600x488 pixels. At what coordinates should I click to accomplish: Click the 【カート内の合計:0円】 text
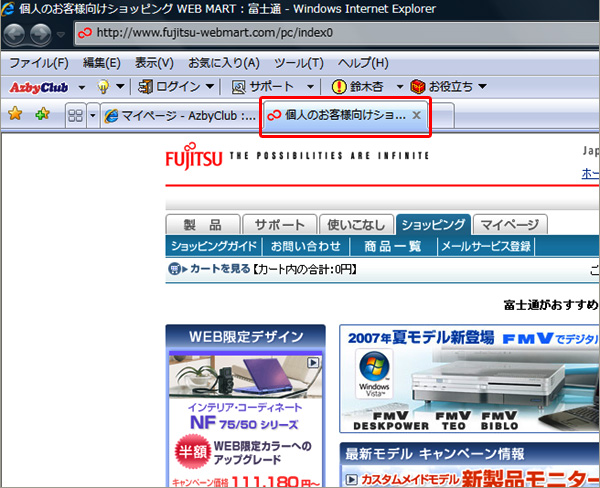[x=305, y=269]
